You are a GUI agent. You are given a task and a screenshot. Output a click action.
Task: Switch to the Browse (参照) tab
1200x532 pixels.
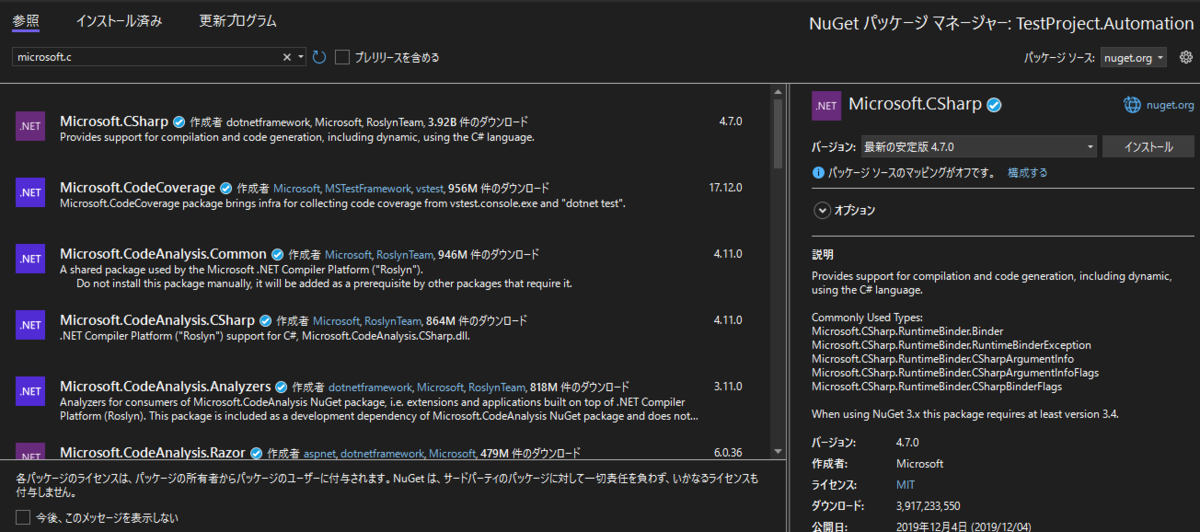click(26, 20)
